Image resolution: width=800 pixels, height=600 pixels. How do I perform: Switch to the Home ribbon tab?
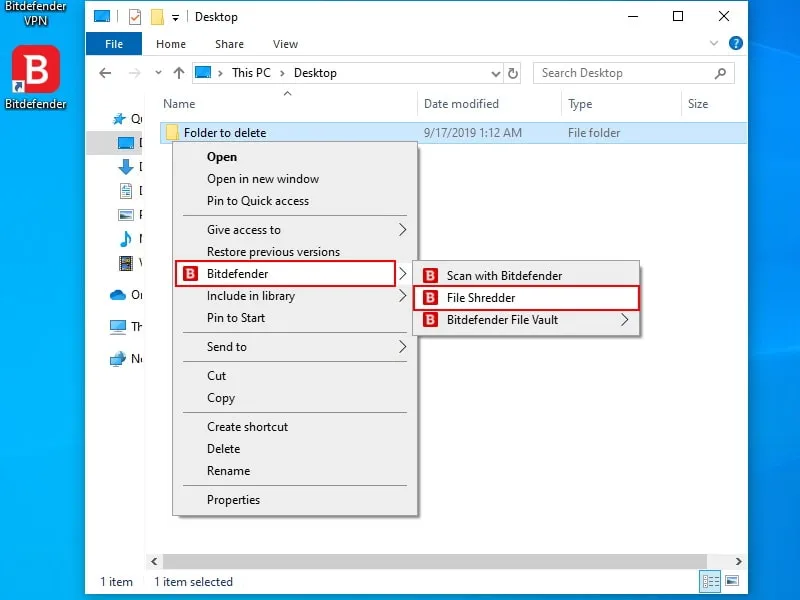click(x=171, y=44)
